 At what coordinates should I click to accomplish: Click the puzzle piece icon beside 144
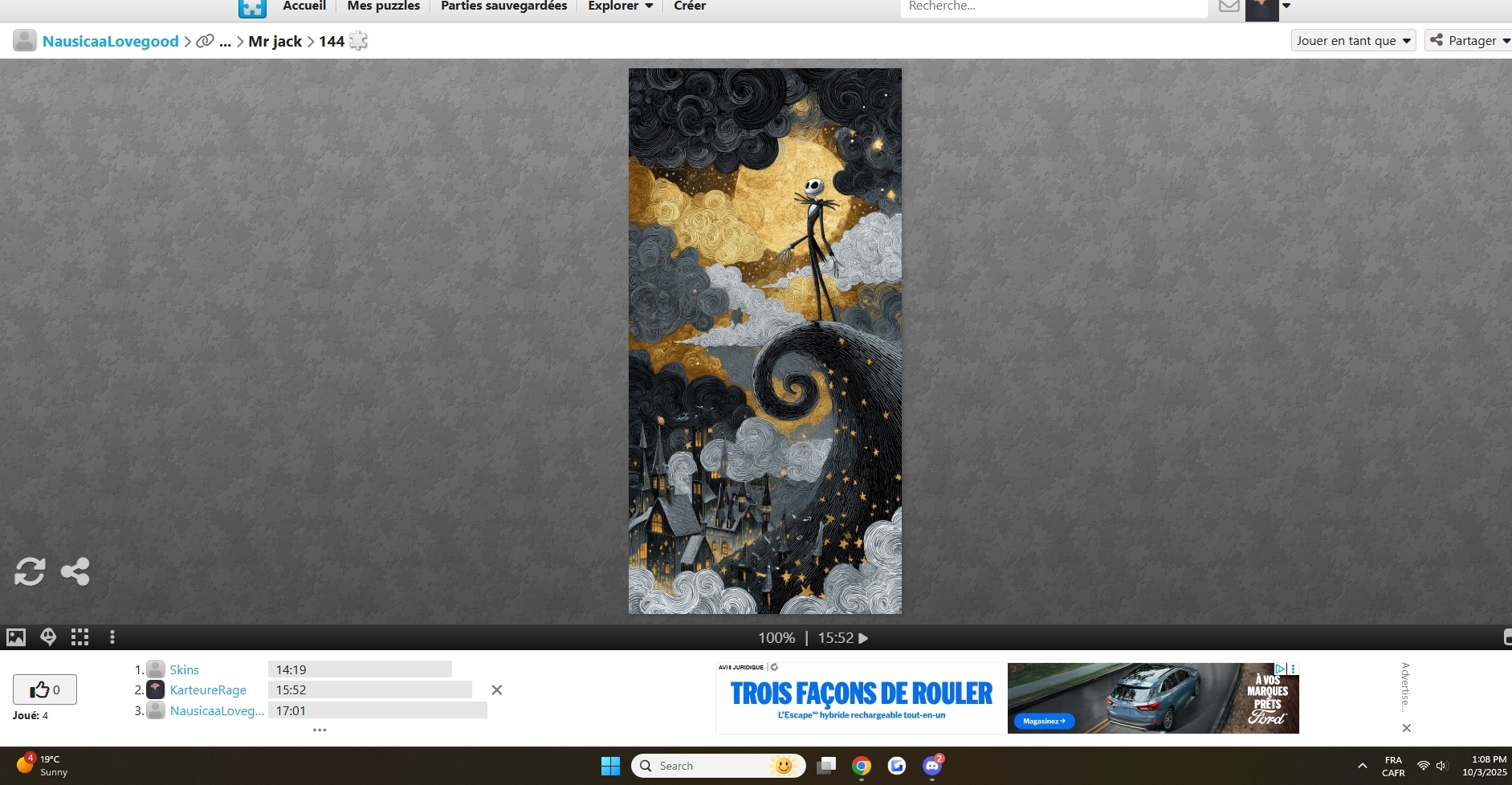tap(358, 41)
